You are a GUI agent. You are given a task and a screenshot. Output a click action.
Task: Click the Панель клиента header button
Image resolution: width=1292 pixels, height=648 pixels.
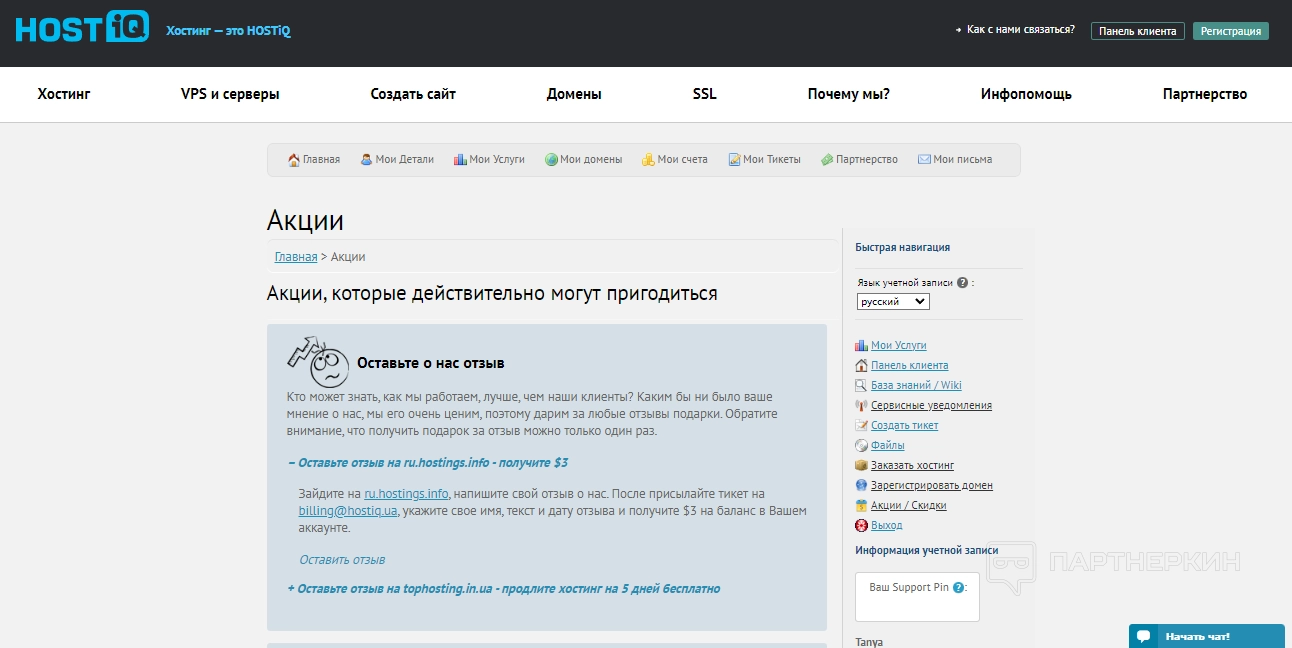(x=1137, y=31)
